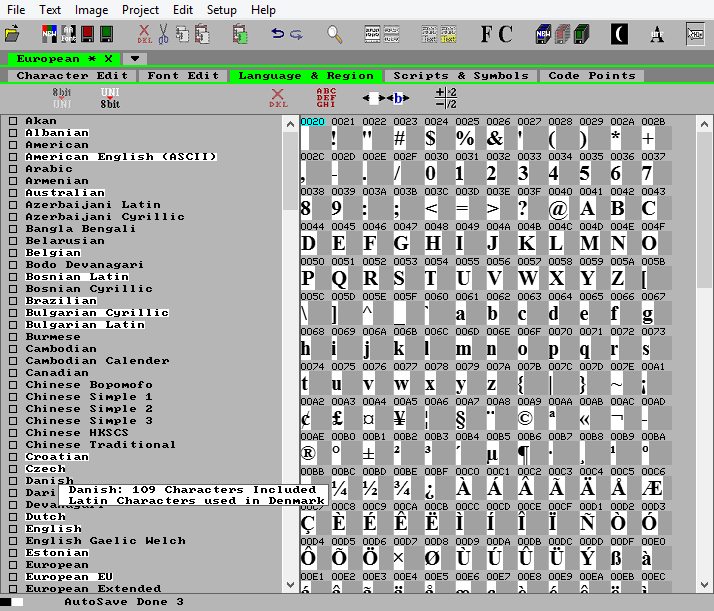Select Bulgarian Cyrillic in the list
This screenshot has height=611, width=714.
[x=97, y=313]
